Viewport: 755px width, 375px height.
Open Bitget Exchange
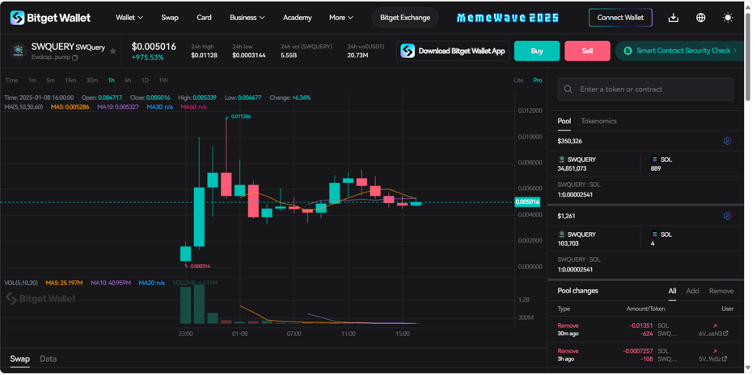click(405, 18)
